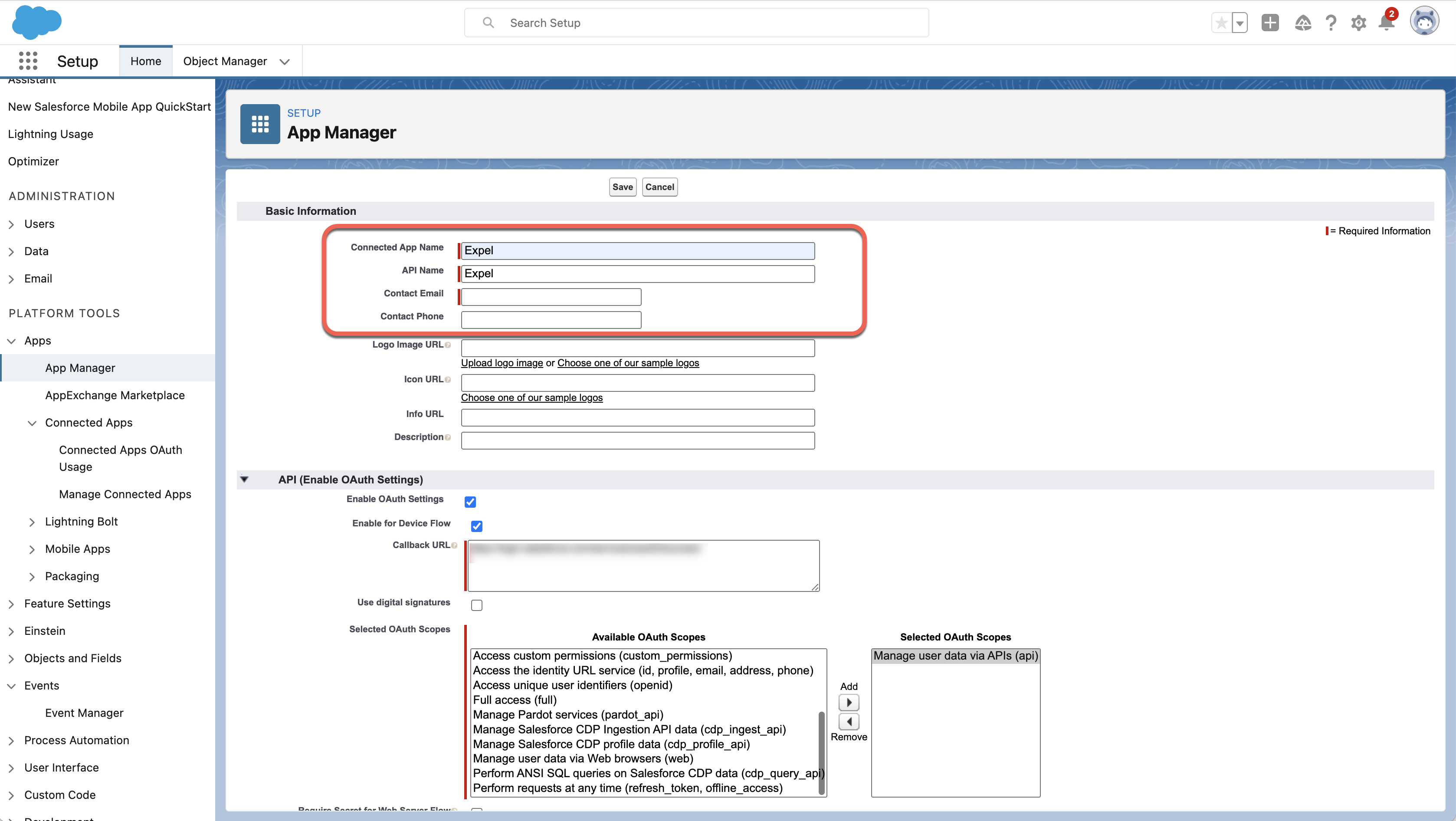Click the Description input field
Image resolution: width=1456 pixels, height=821 pixels.
[x=638, y=441]
